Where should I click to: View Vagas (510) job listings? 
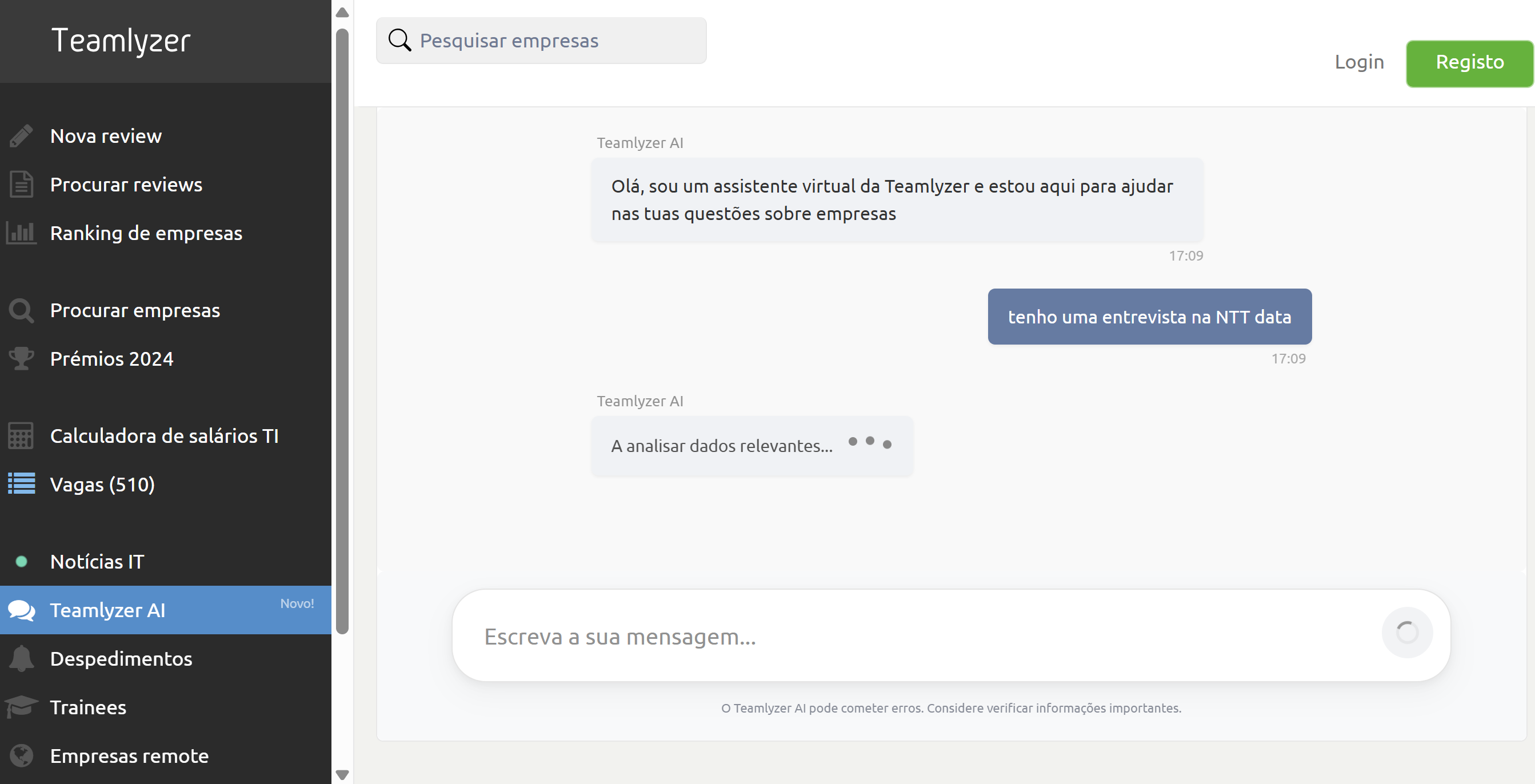click(x=166, y=484)
